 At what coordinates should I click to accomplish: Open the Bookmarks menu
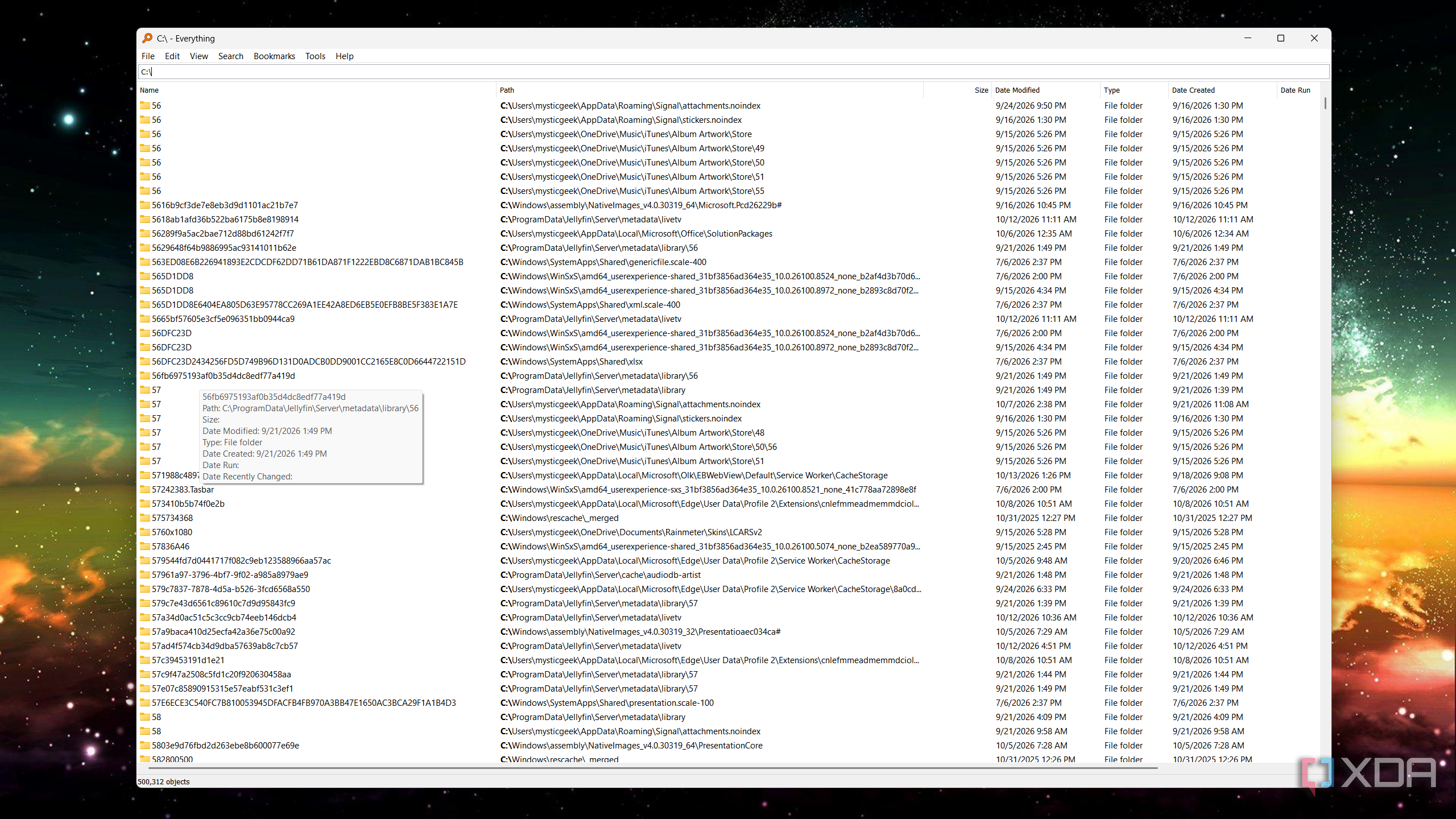274,56
